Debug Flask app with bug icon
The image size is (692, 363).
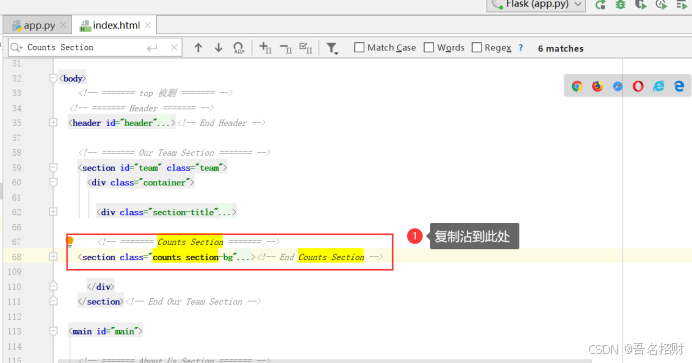click(x=621, y=5)
